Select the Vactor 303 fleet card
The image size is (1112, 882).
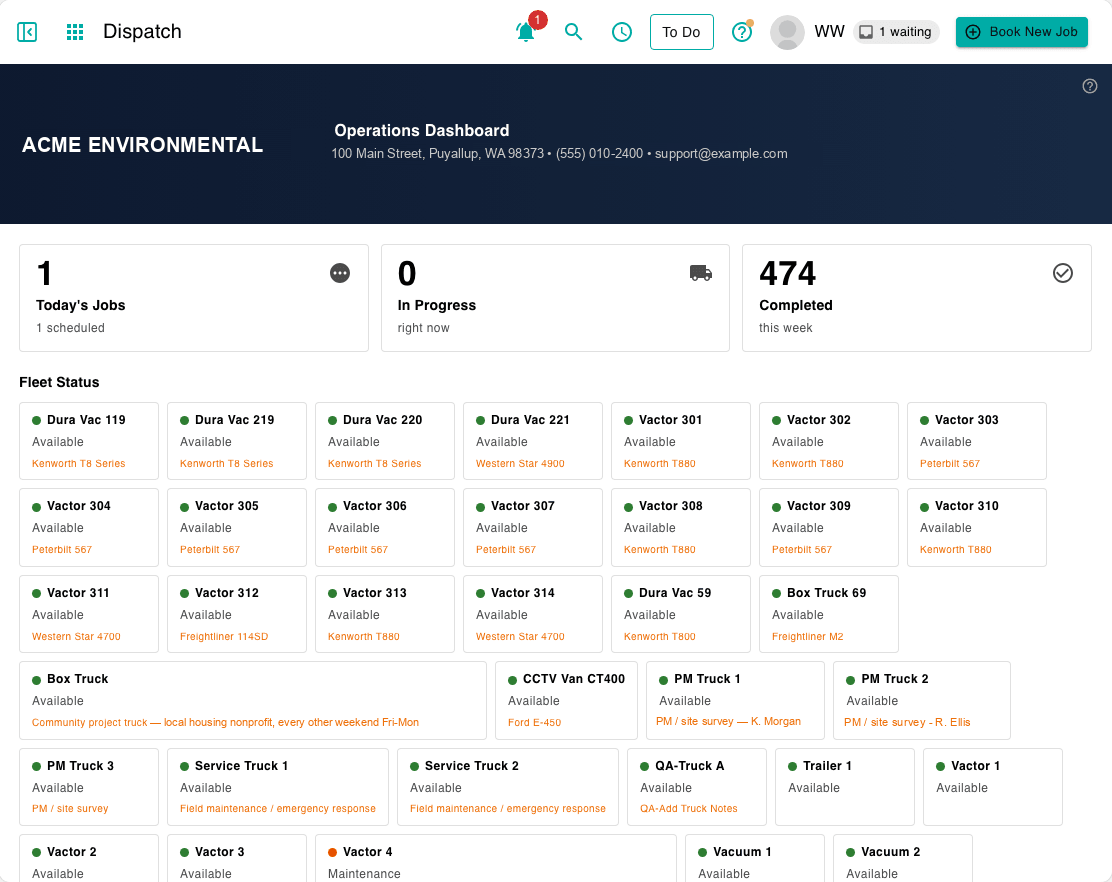977,441
